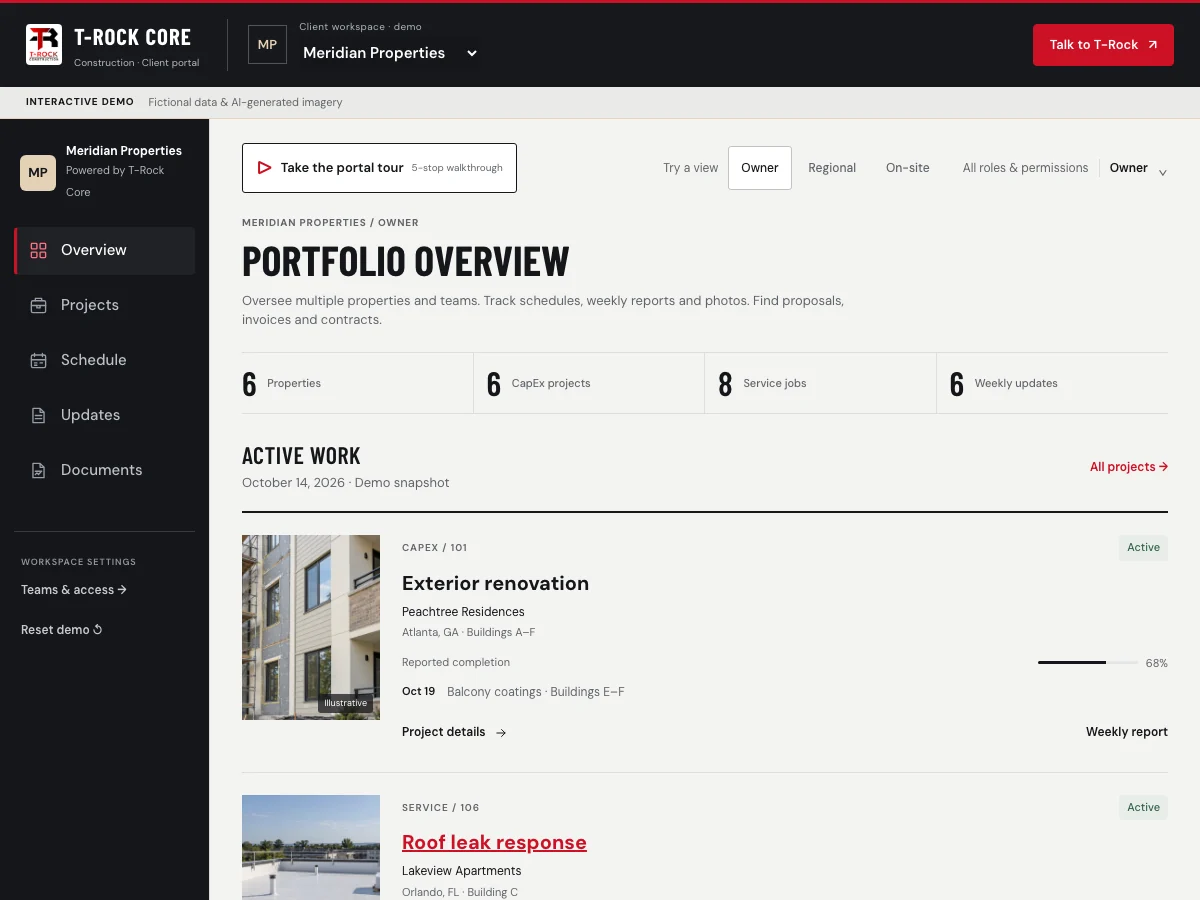
Task: Switch to the Regional view
Action: (x=832, y=168)
